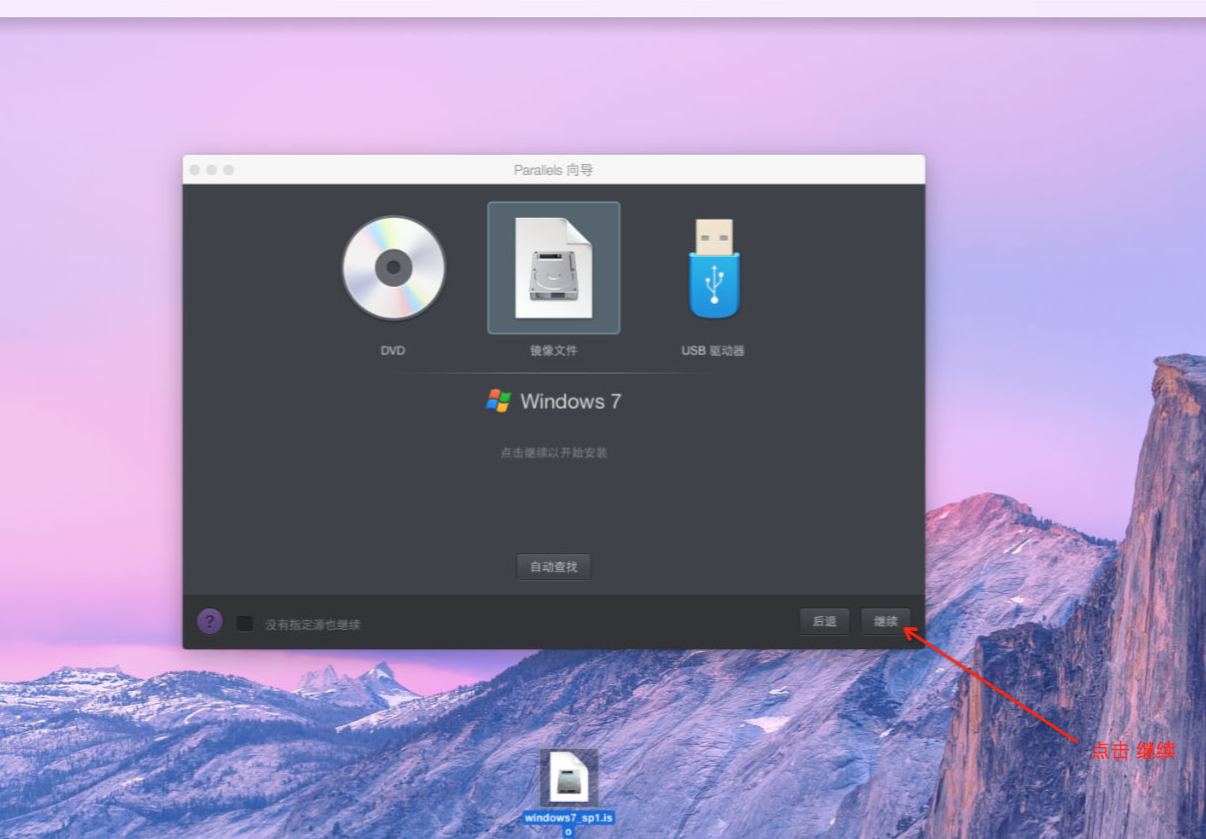
Task: Click the Windows 7 logo icon
Action: pyautogui.click(x=498, y=401)
